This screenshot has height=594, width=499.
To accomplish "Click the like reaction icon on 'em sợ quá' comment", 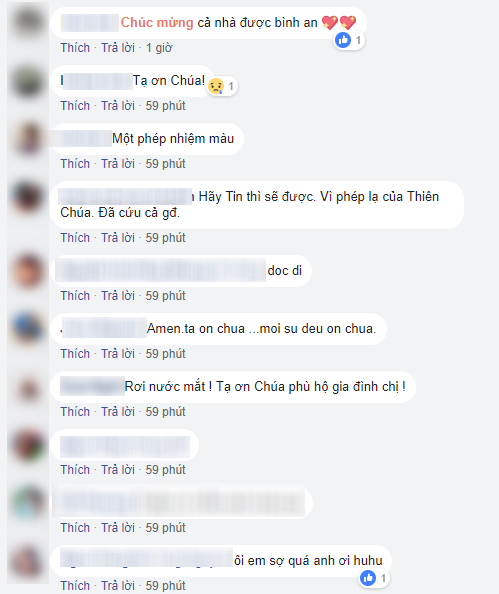I will [368, 578].
